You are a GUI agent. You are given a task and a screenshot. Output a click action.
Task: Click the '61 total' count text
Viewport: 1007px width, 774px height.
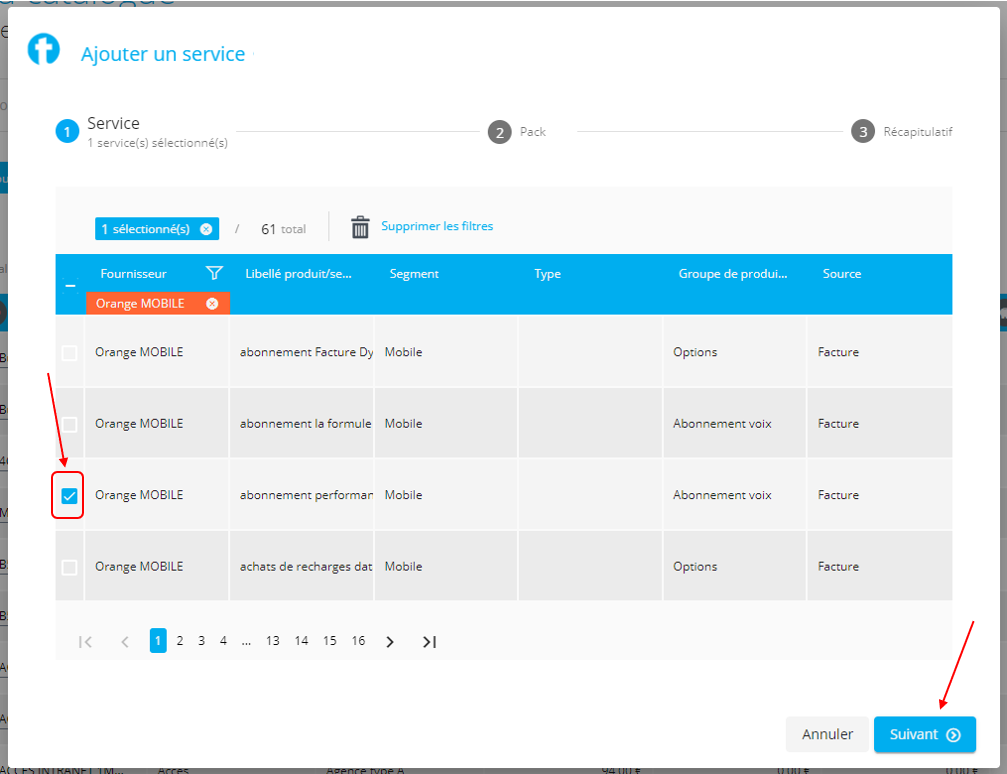tap(283, 229)
